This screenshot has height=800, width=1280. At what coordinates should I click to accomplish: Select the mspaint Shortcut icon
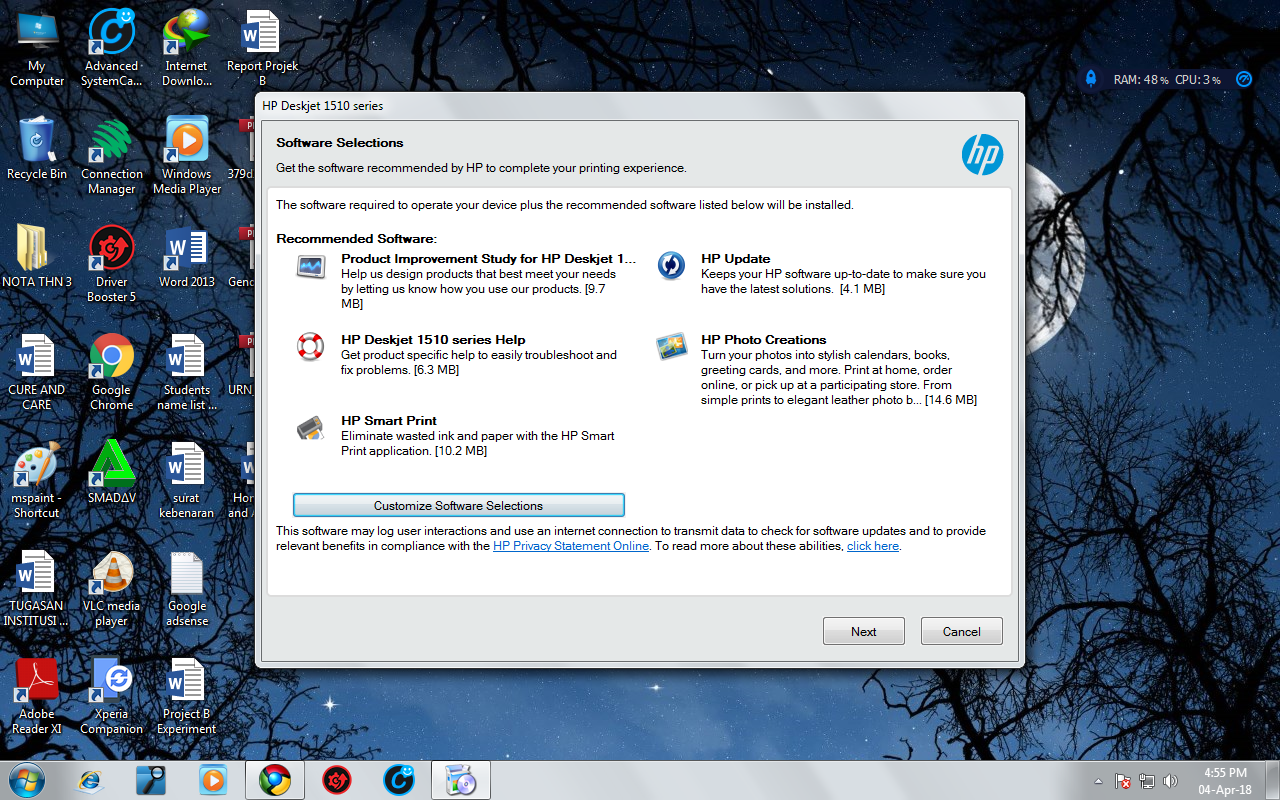click(x=37, y=480)
